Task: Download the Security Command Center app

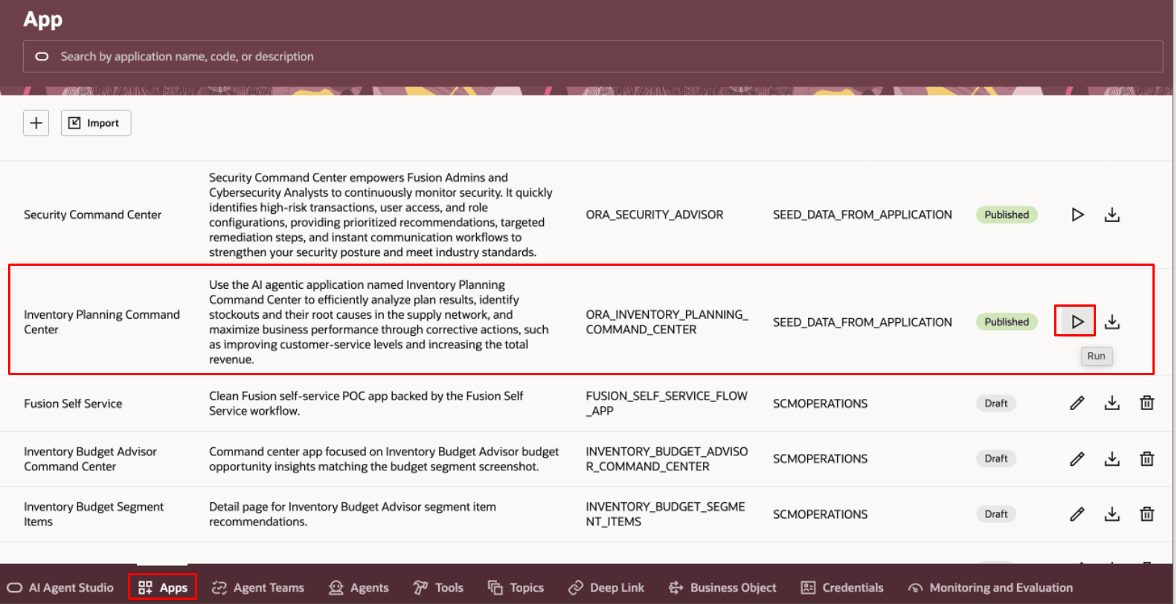Action: point(1112,215)
